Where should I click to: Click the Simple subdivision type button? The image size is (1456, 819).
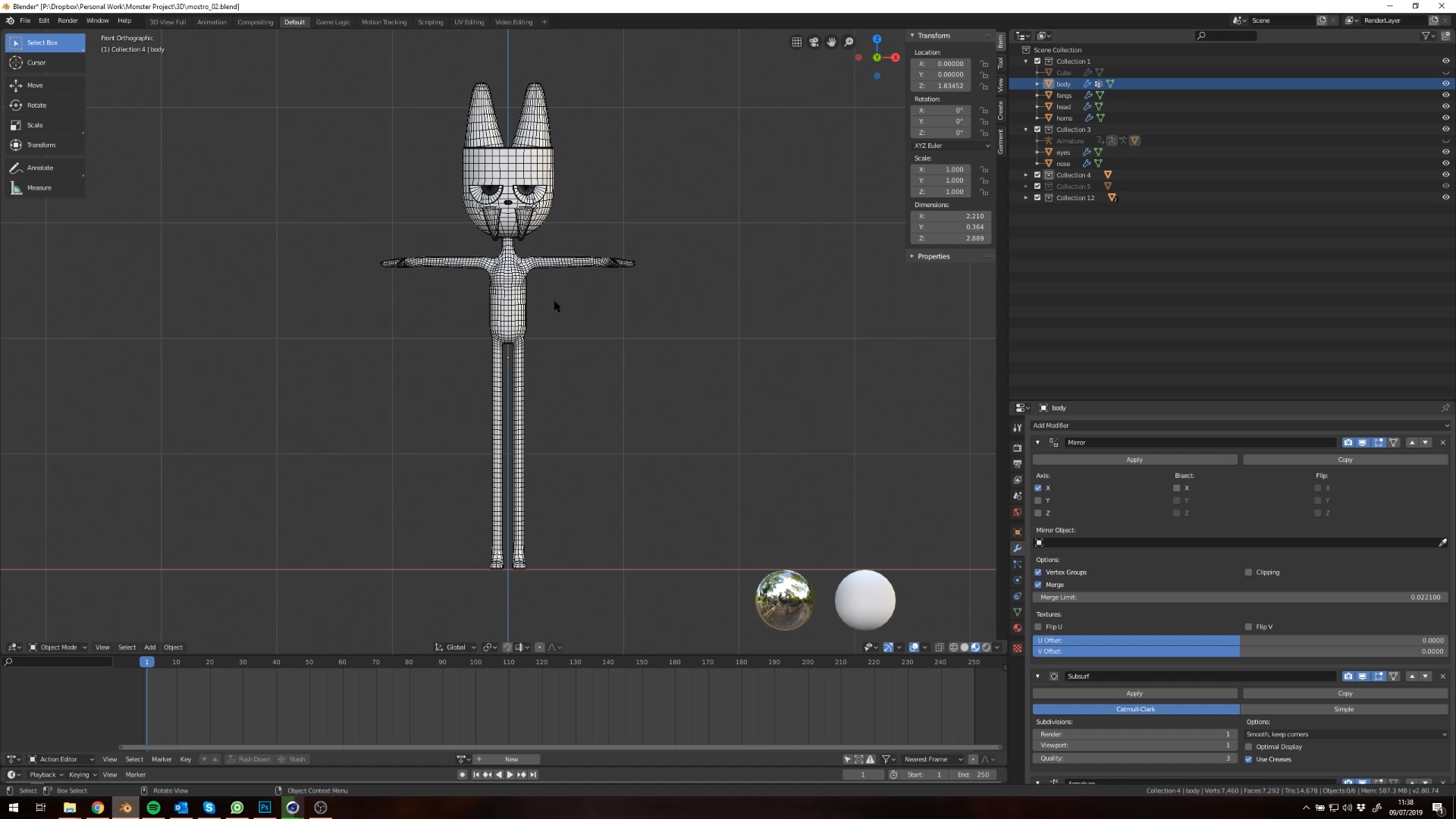point(1344,709)
